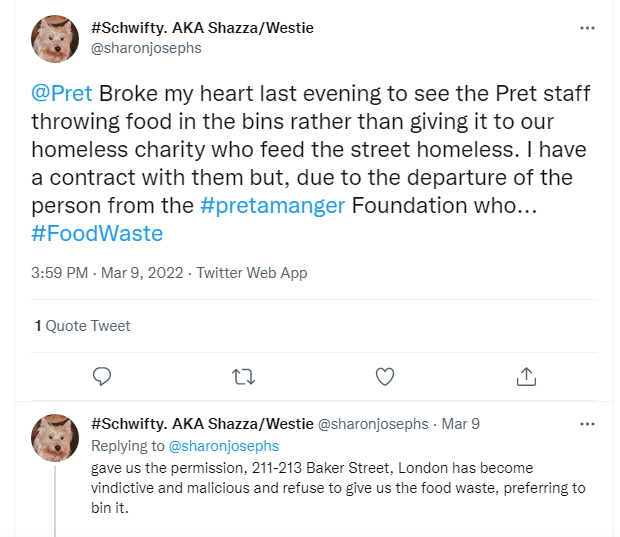The image size is (620, 537).
Task: View the 1 Quote Tweet
Action: [82, 325]
